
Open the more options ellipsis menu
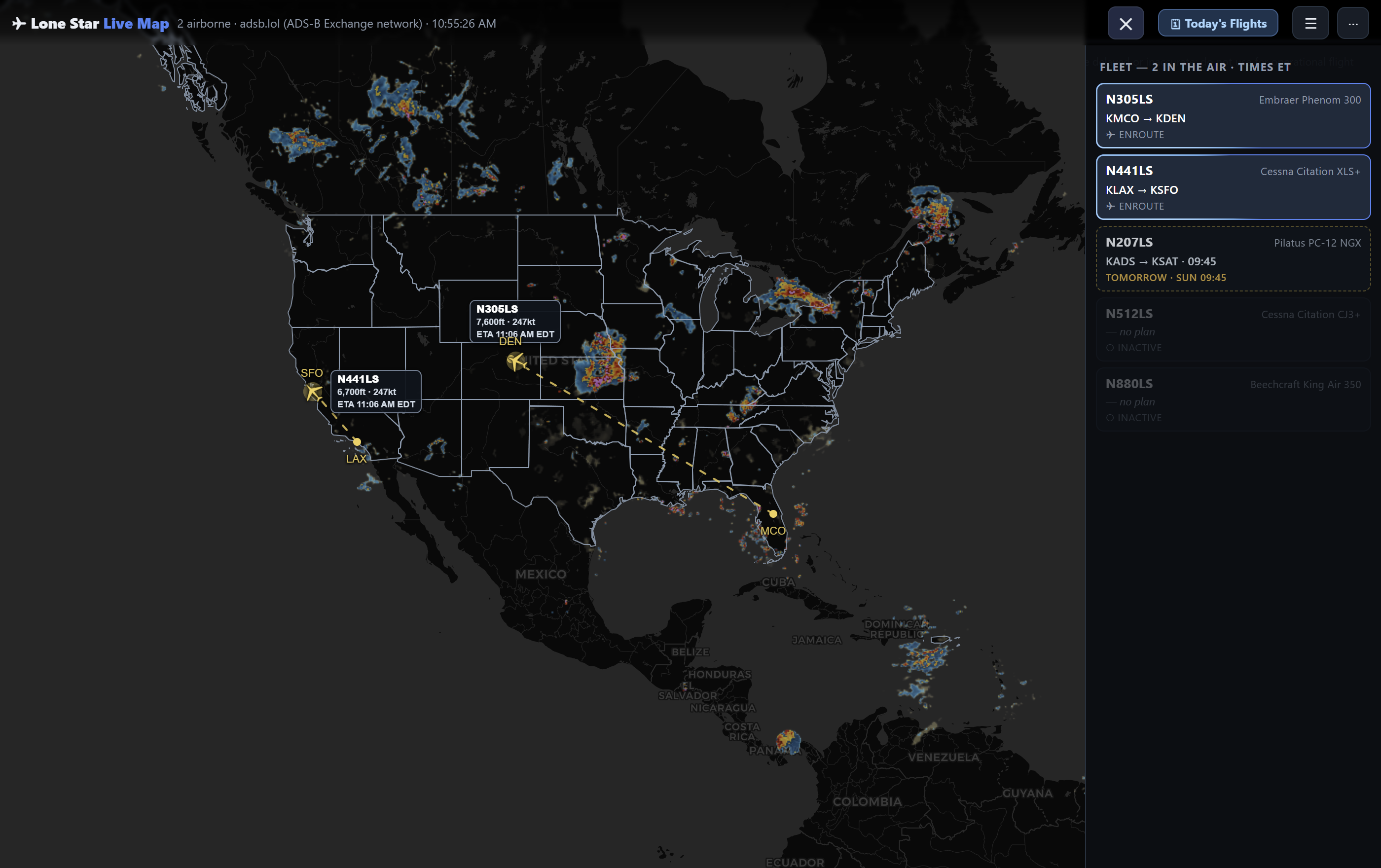(x=1352, y=24)
